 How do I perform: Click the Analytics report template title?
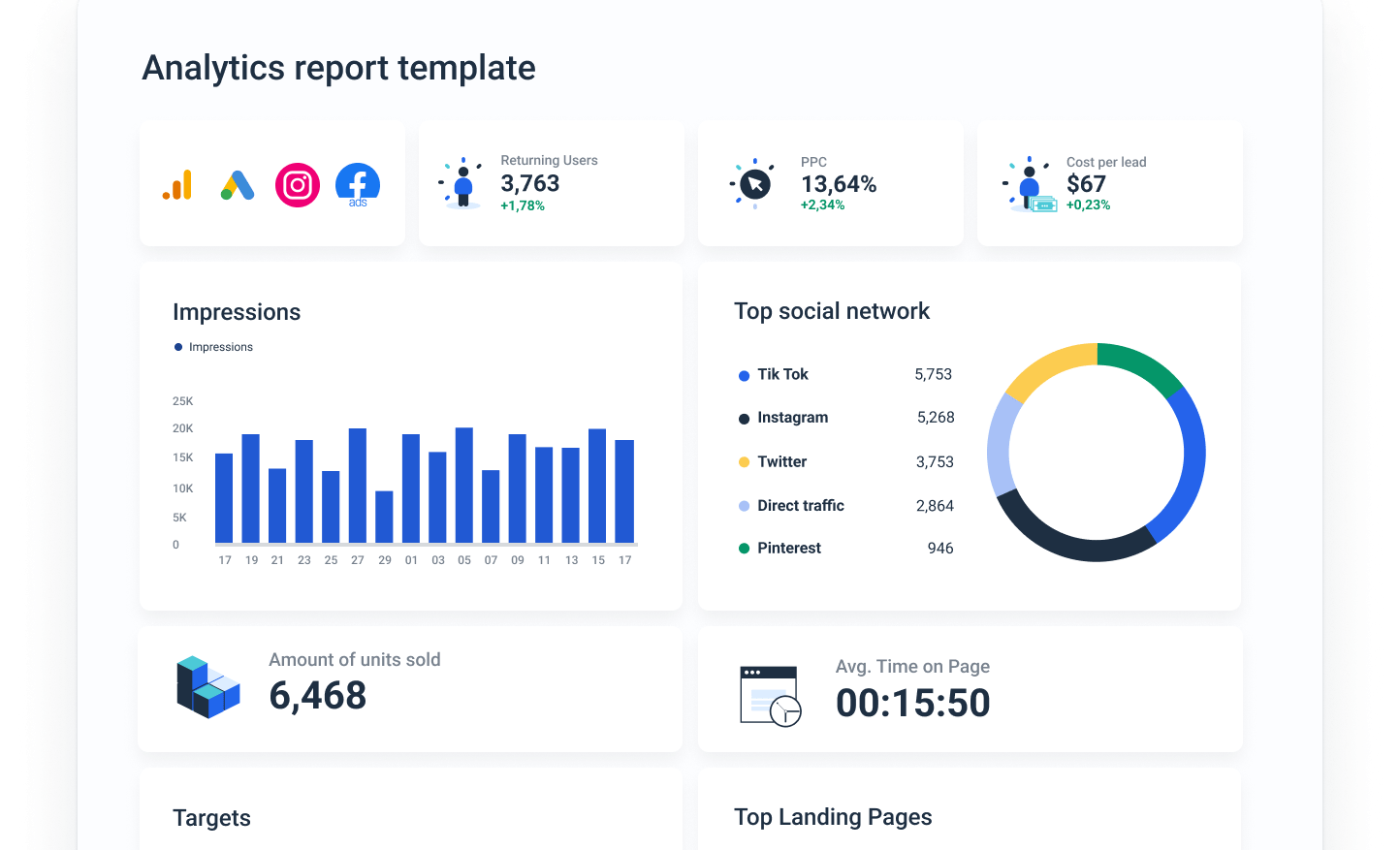338,68
